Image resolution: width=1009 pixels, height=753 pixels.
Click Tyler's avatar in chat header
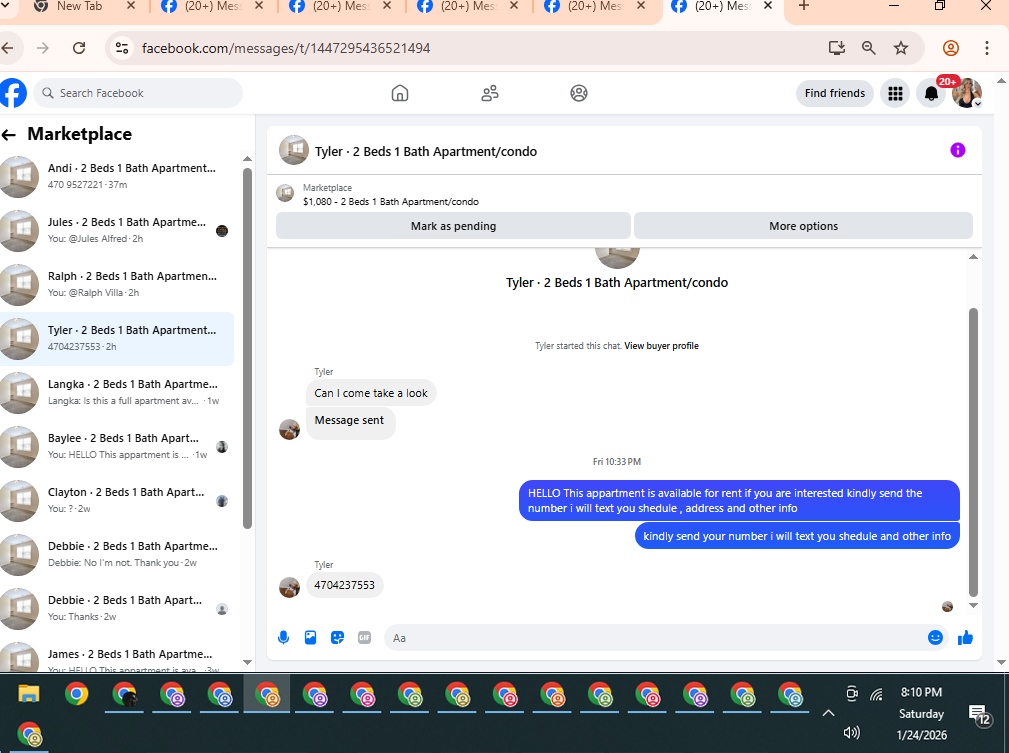click(x=293, y=150)
